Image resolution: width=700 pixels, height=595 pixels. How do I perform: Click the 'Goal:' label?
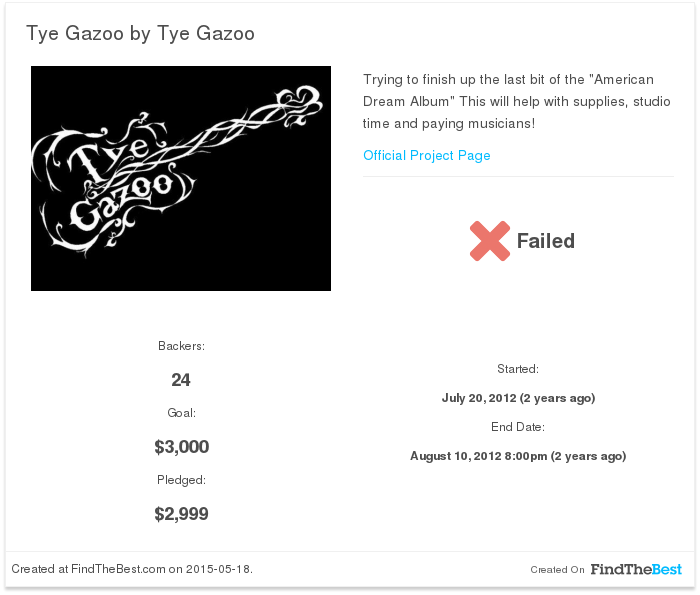point(181,413)
